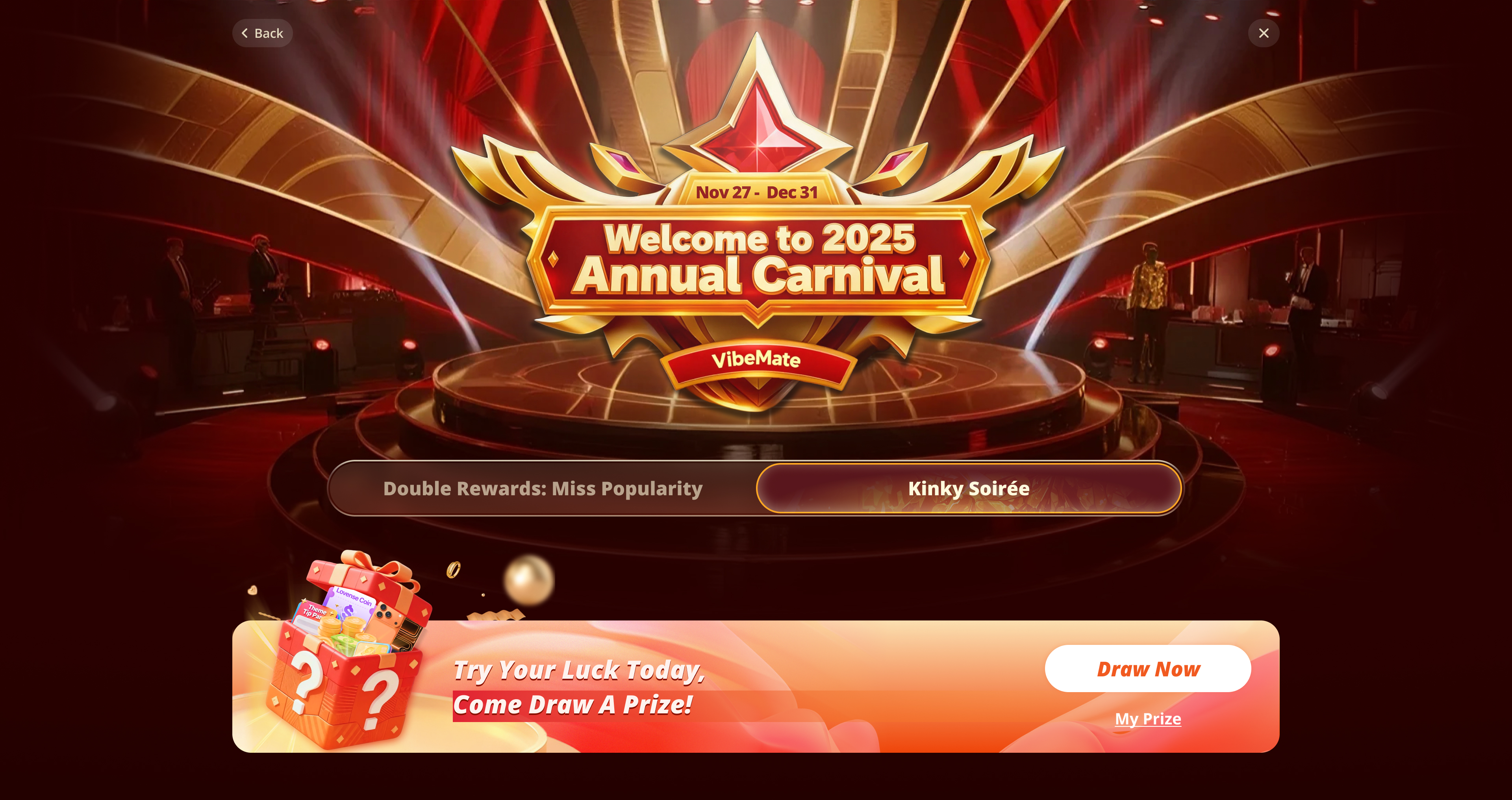The width and height of the screenshot is (1512, 800).
Task: Open the My Prize link
Action: click(x=1147, y=719)
